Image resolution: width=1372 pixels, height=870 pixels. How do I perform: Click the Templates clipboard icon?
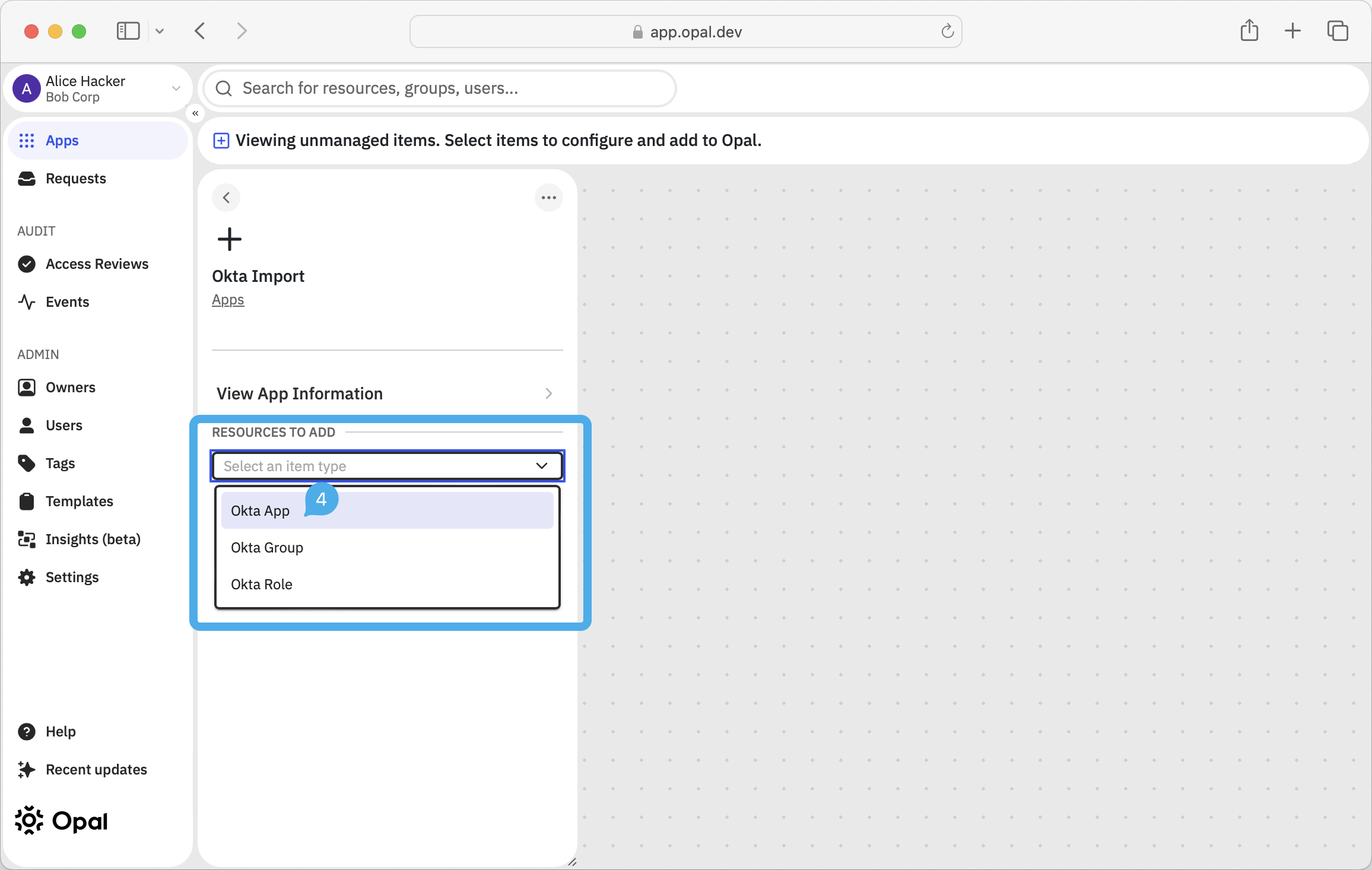27,501
